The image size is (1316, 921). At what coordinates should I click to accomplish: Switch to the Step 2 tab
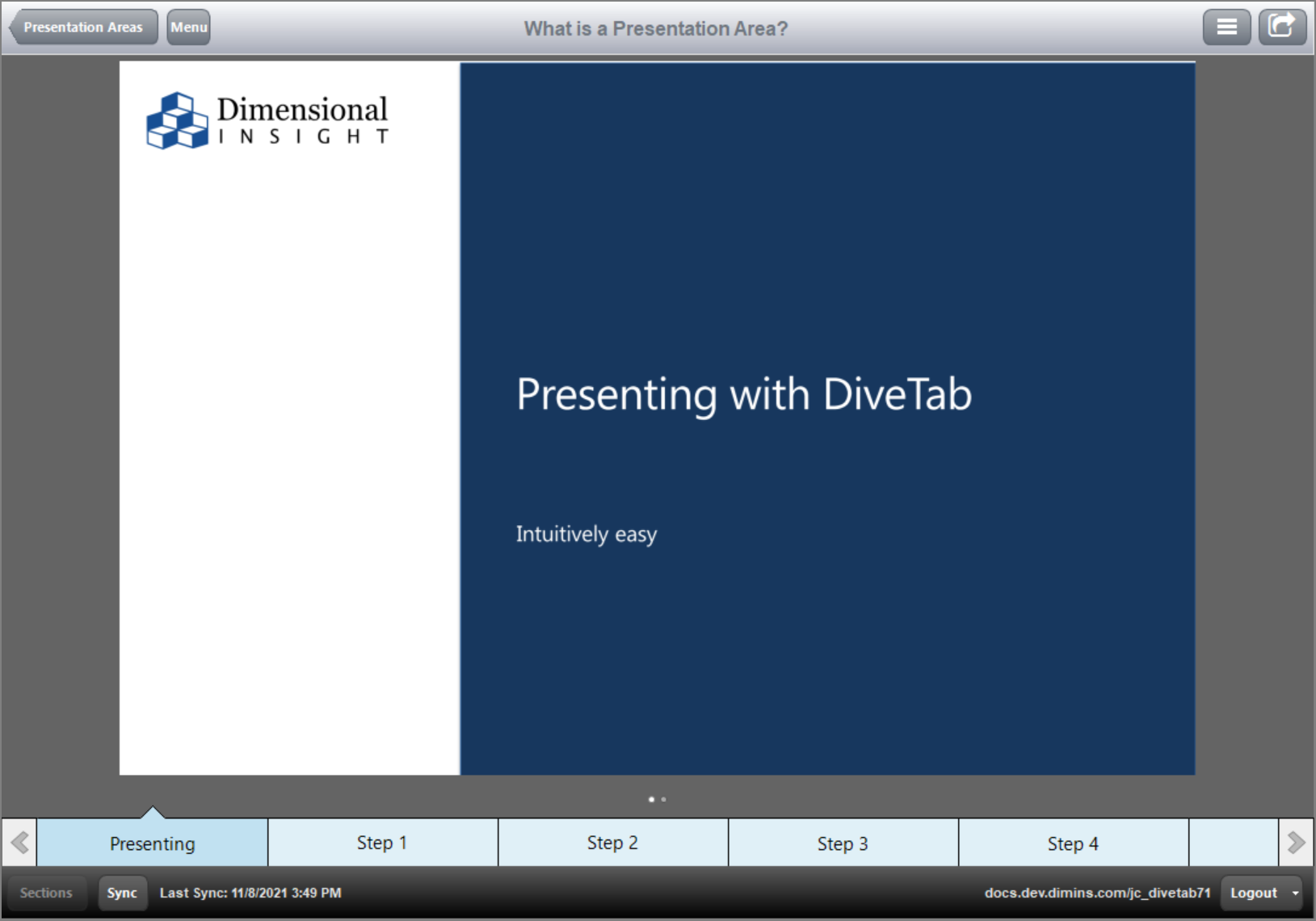(612, 843)
